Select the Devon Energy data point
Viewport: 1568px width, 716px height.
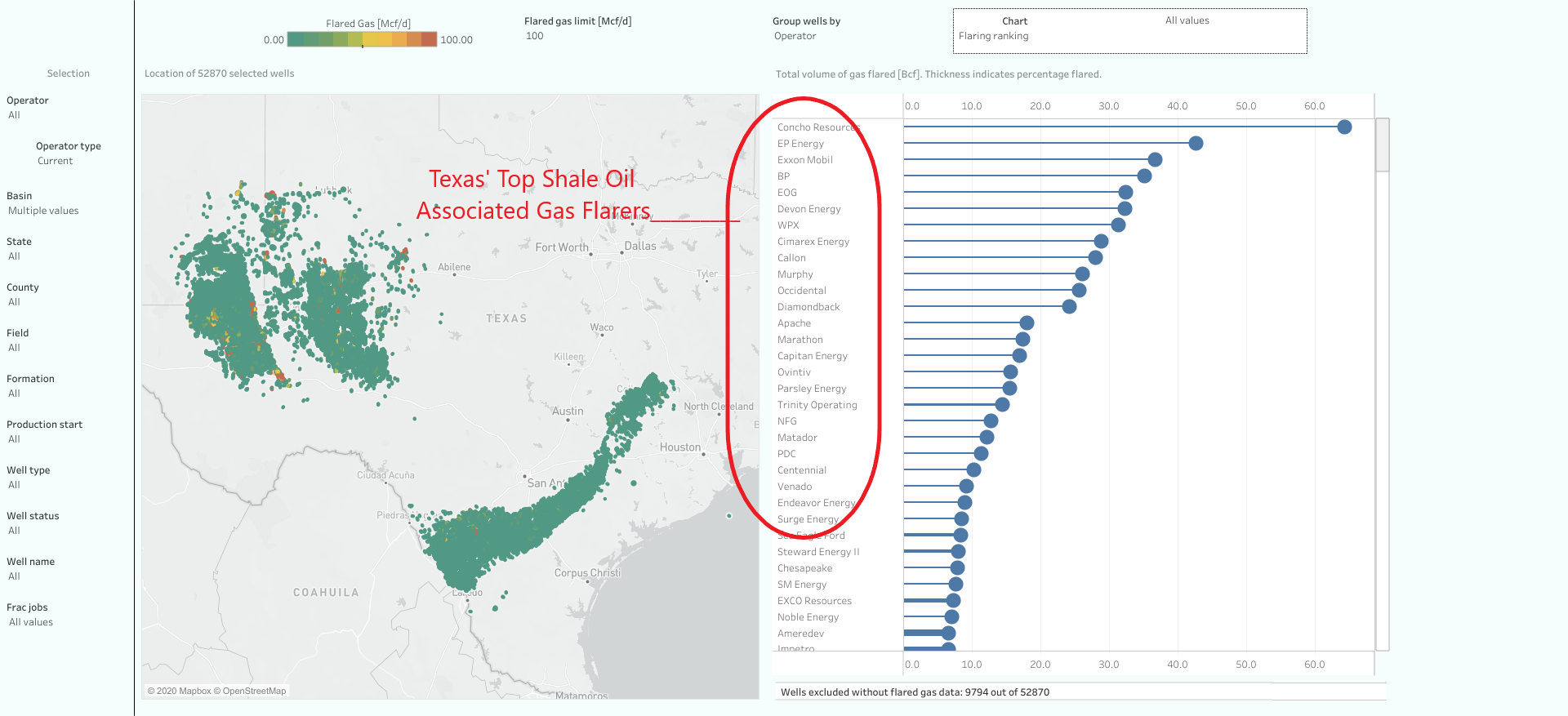click(x=1125, y=208)
